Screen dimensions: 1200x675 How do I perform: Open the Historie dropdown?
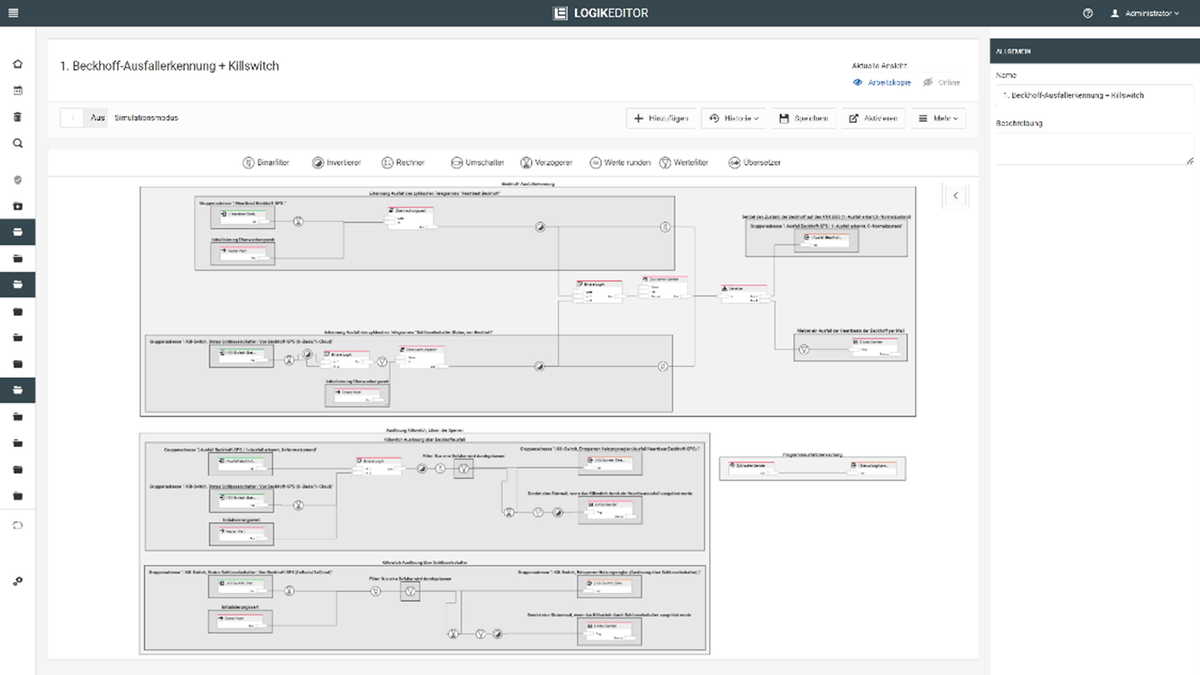click(x=733, y=118)
